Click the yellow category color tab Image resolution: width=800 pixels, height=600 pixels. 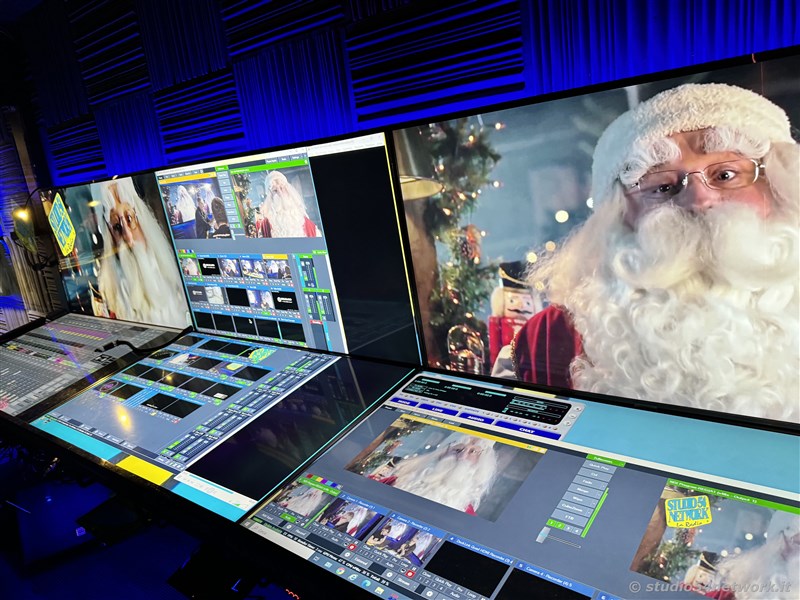[319, 479]
